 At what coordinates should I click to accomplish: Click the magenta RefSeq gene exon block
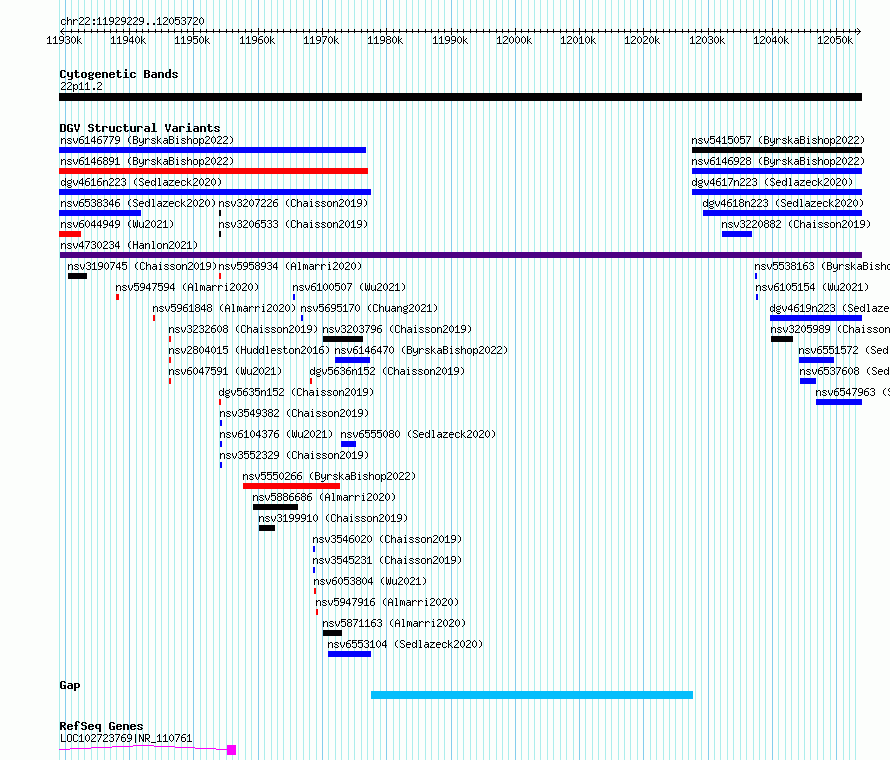pyautogui.click(x=232, y=750)
